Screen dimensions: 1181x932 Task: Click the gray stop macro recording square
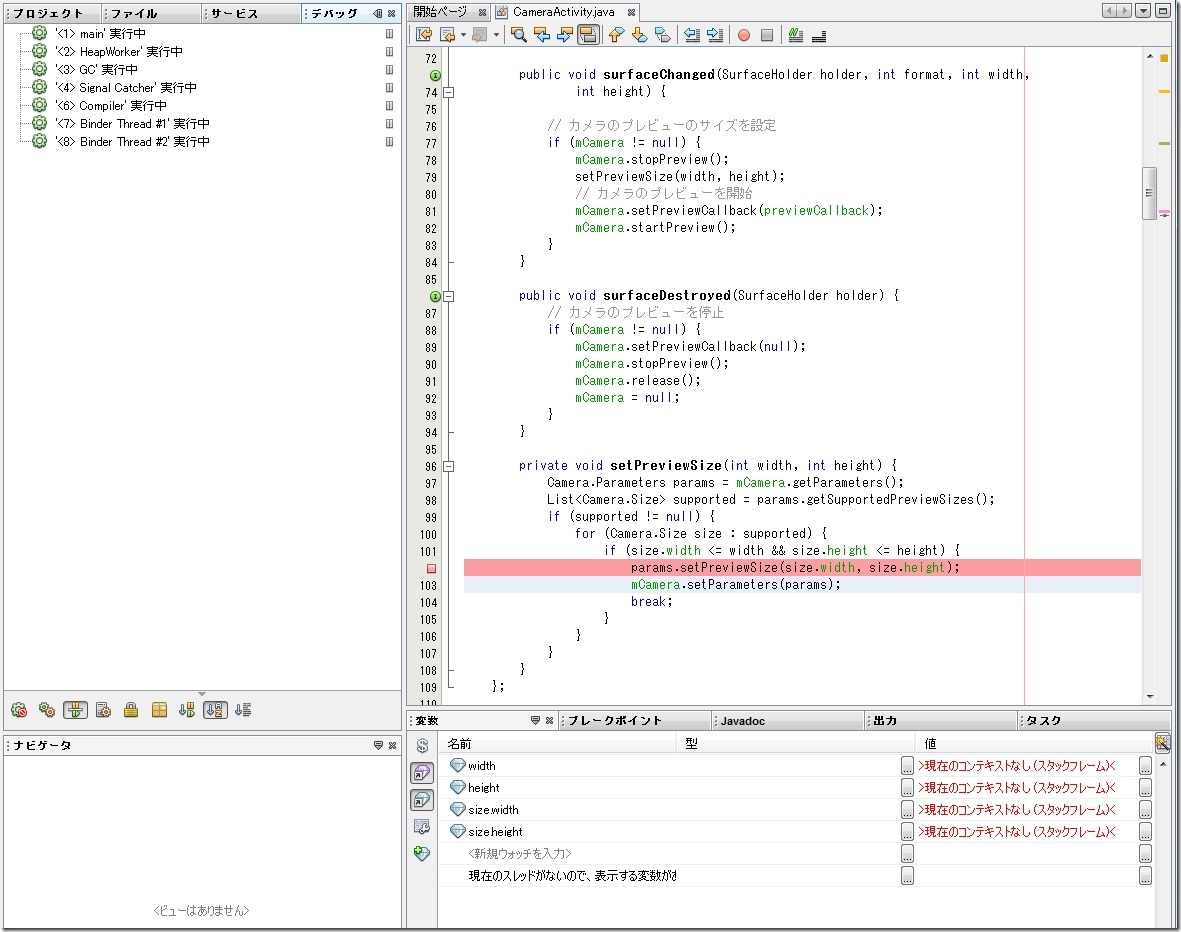click(767, 35)
